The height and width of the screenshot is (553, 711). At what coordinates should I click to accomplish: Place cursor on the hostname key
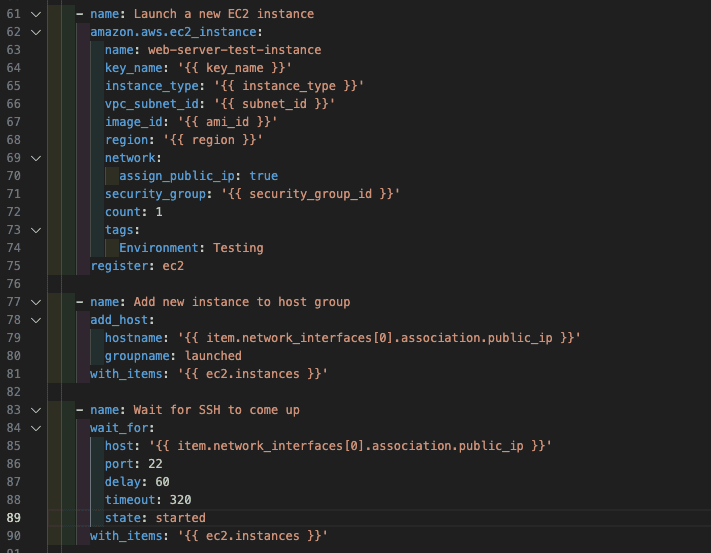(134, 338)
